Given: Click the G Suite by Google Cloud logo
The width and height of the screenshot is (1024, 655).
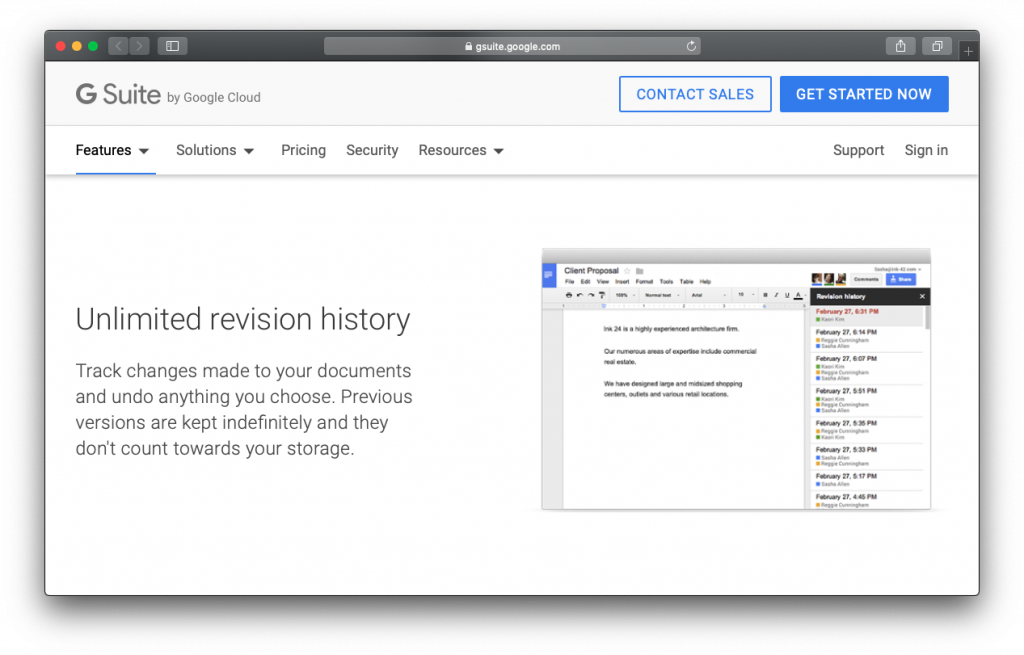Looking at the screenshot, I should pyautogui.click(x=168, y=95).
